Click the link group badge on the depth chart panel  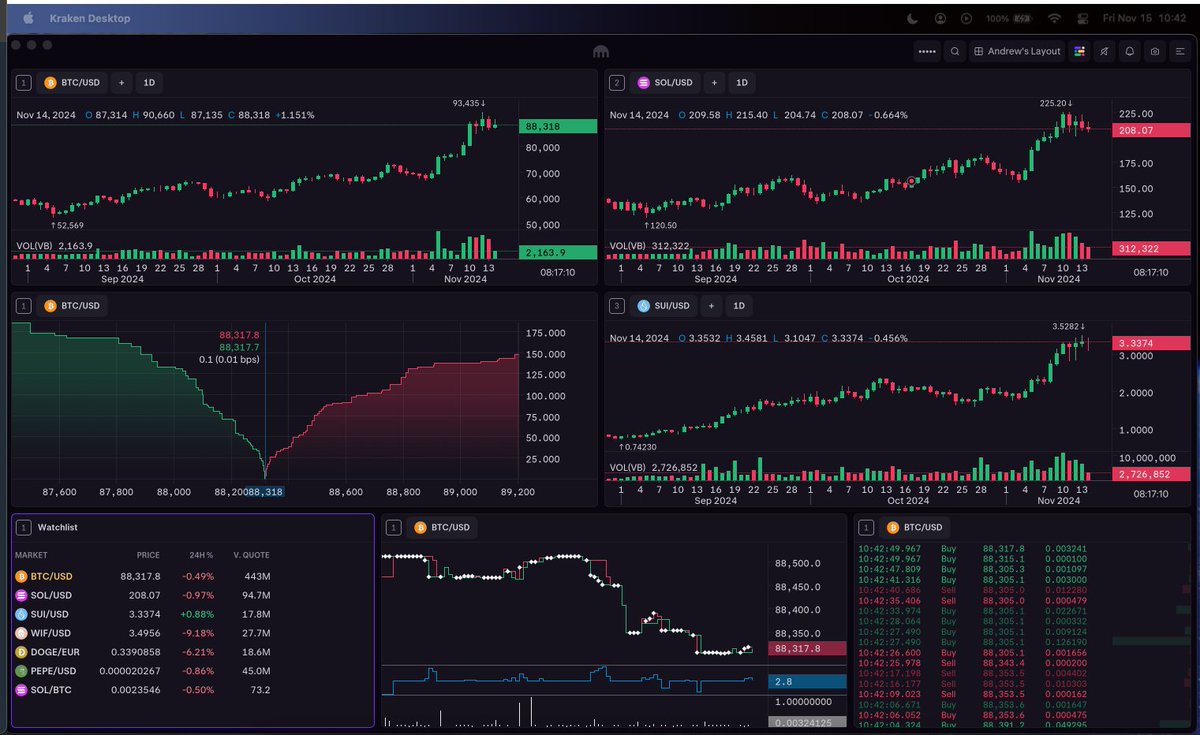click(23, 305)
